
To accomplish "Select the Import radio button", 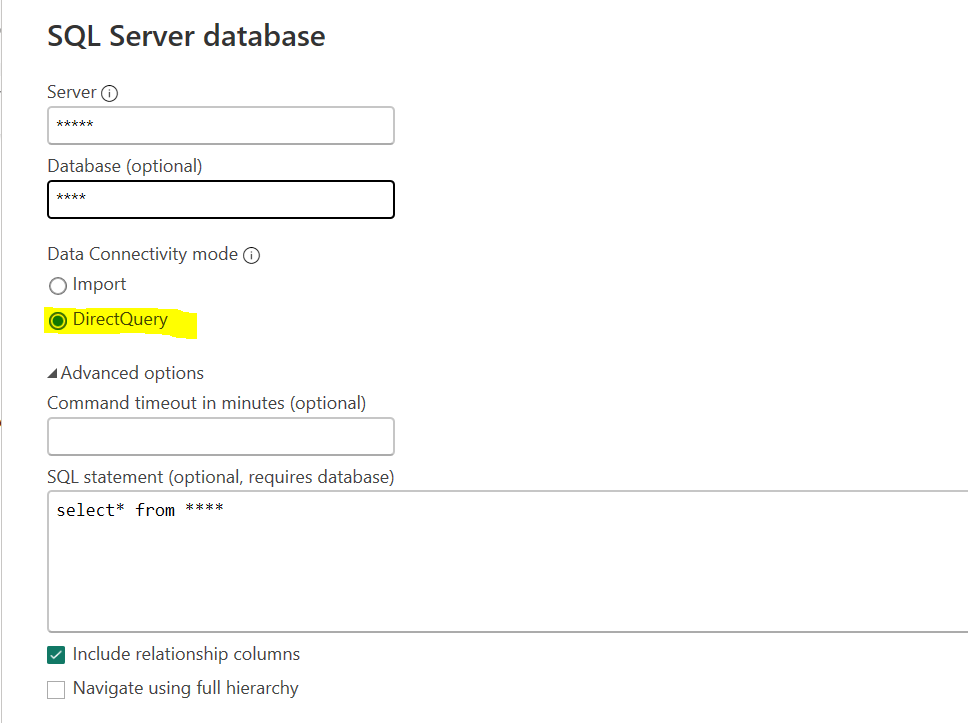I will [x=58, y=286].
